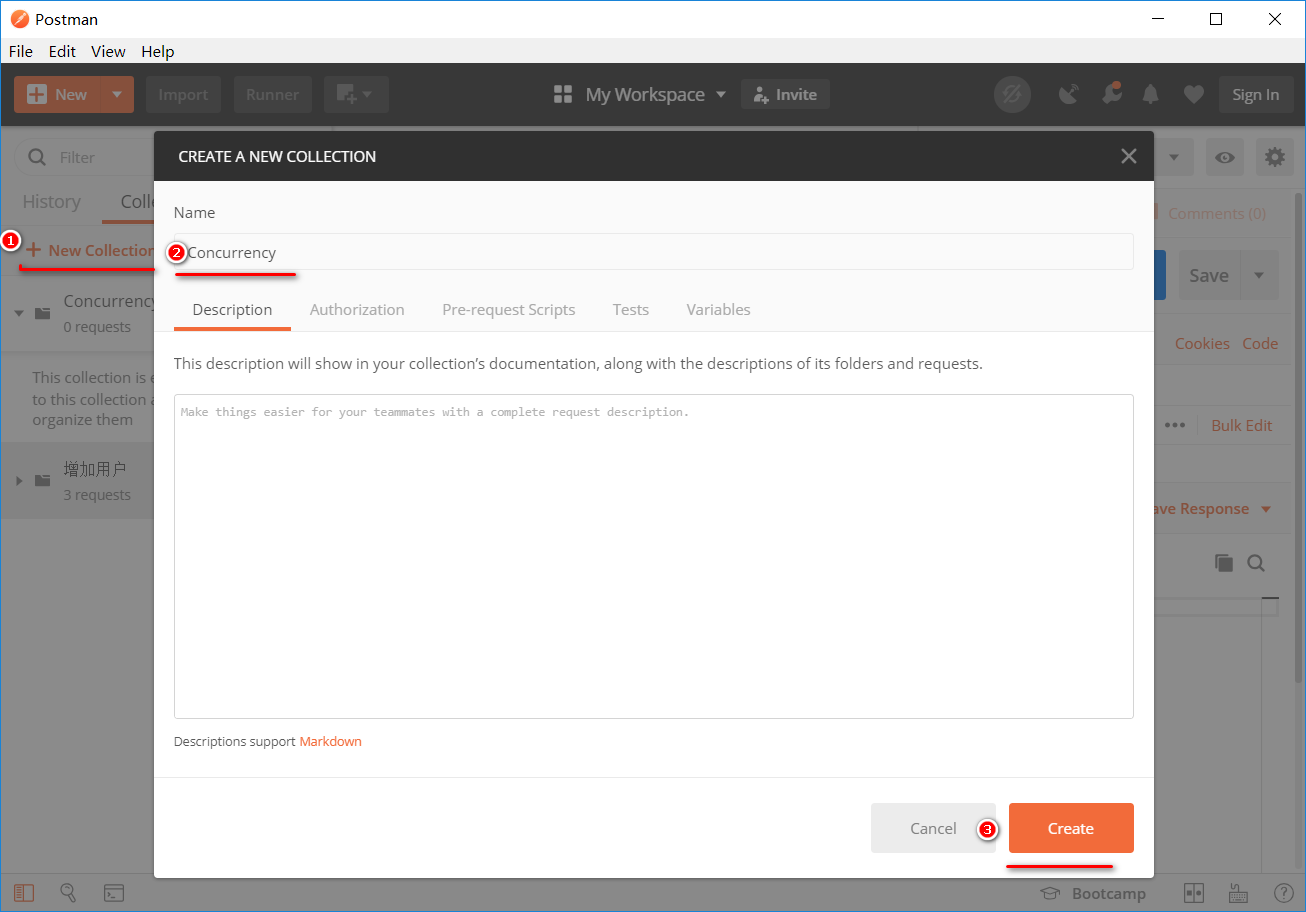Open the notifications bell icon

tap(1151, 95)
